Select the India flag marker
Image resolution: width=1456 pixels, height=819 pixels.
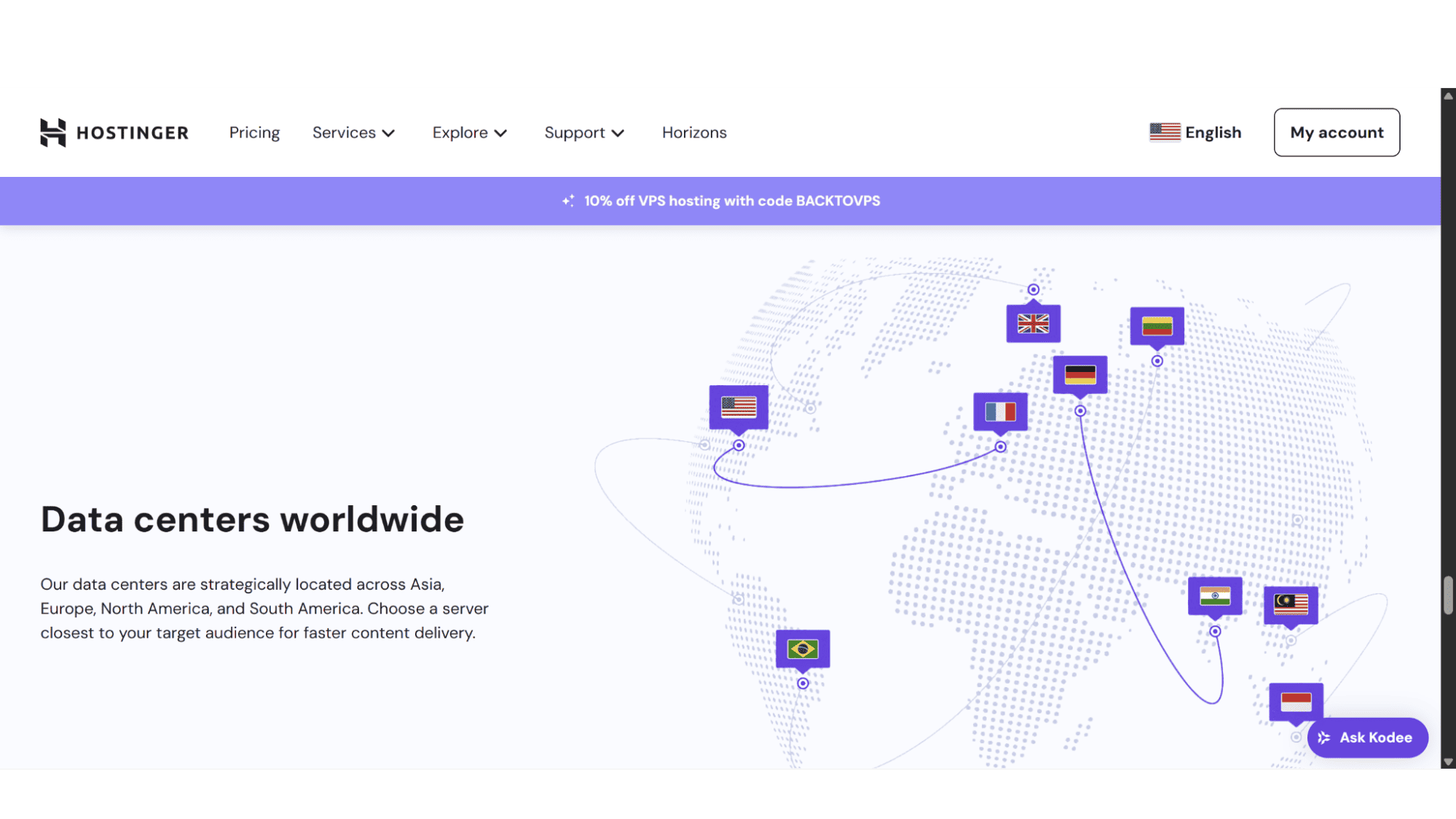pos(1215,596)
